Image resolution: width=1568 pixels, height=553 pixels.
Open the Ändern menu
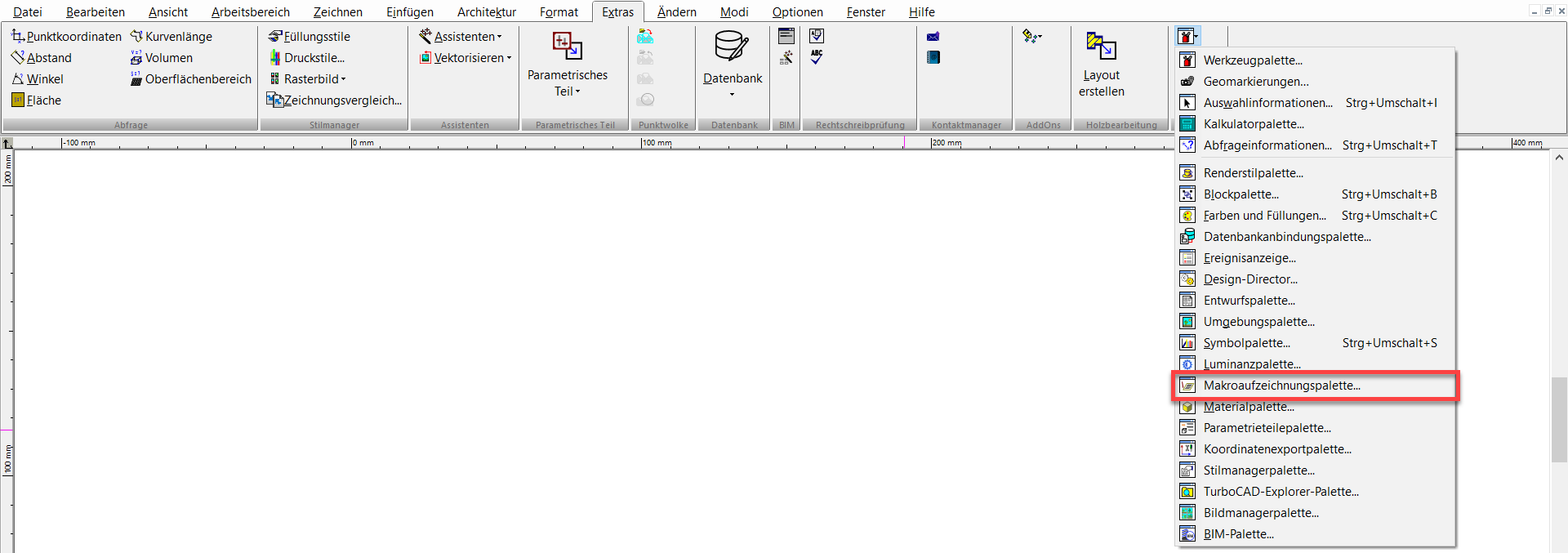click(x=676, y=12)
